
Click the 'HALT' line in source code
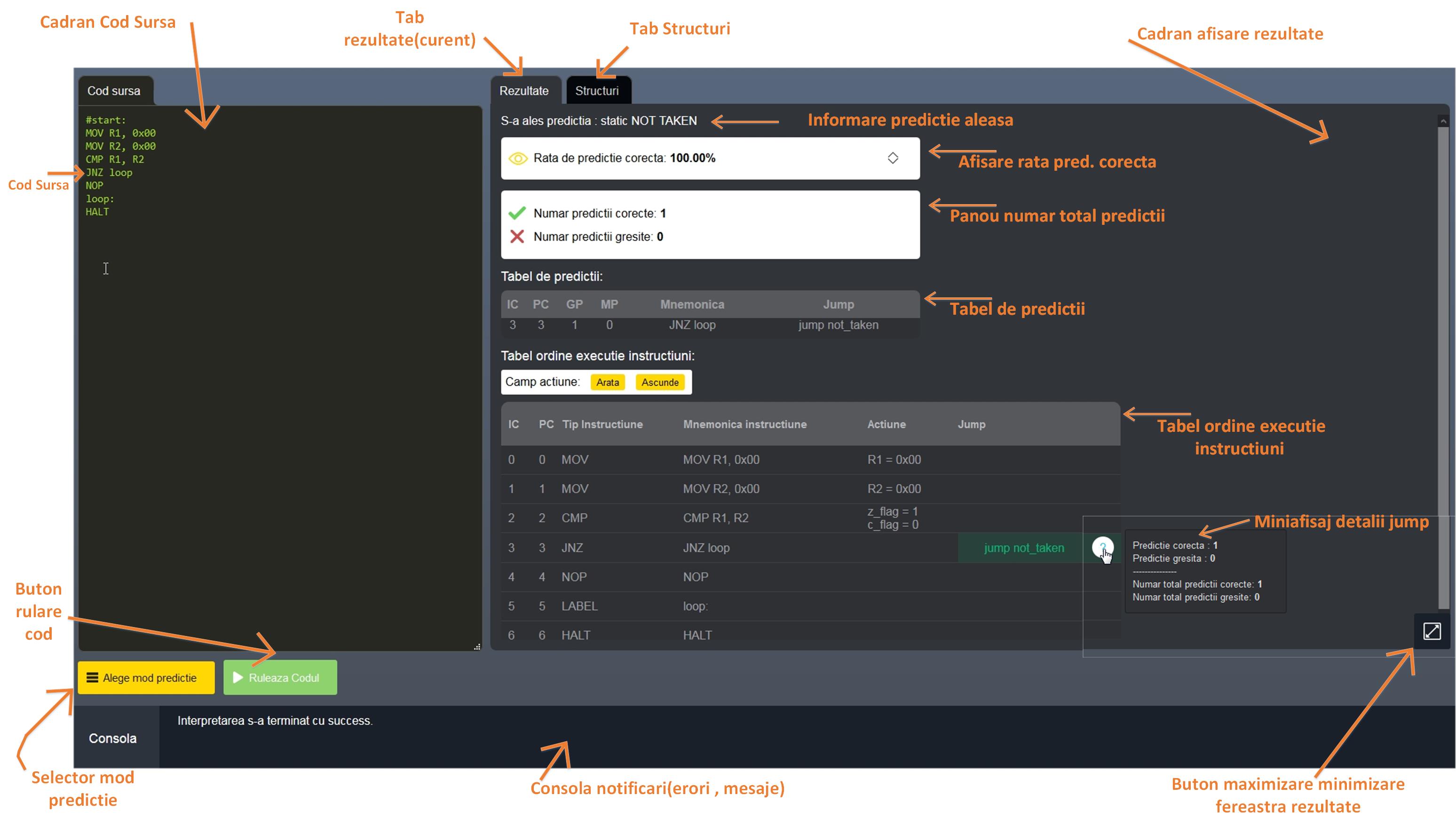click(x=97, y=211)
